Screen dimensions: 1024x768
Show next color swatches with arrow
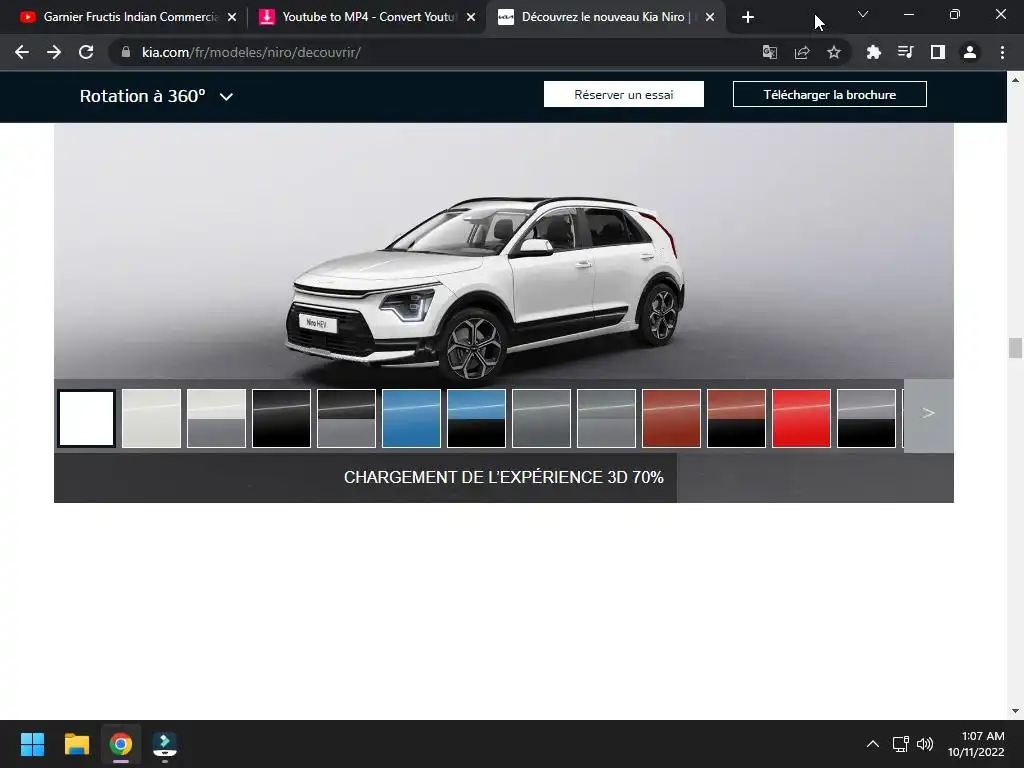(929, 415)
